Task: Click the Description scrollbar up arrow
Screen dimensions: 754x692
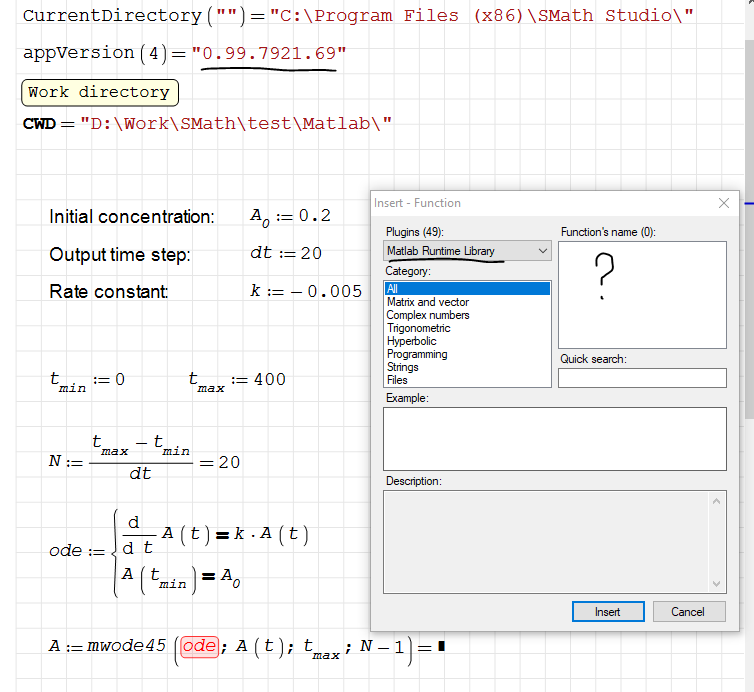Action: [x=717, y=498]
